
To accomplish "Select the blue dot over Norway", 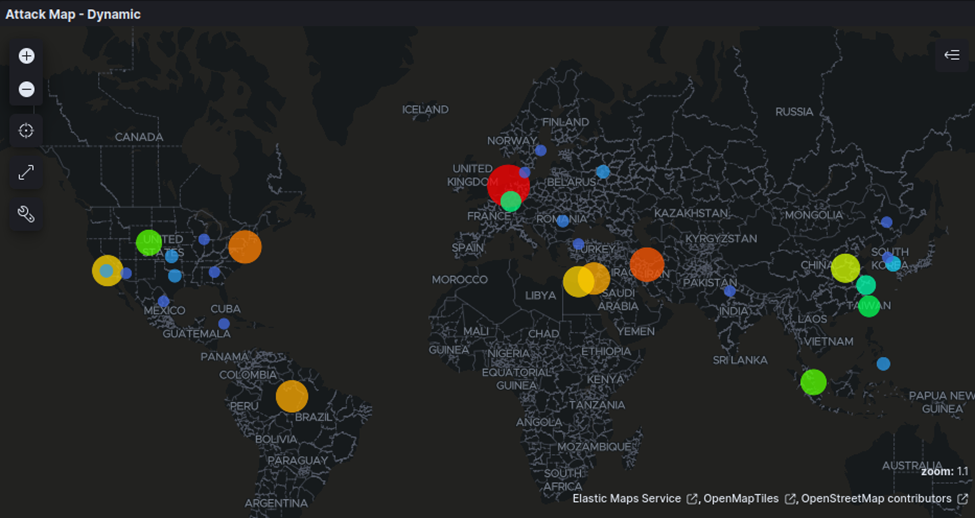I will click(541, 150).
